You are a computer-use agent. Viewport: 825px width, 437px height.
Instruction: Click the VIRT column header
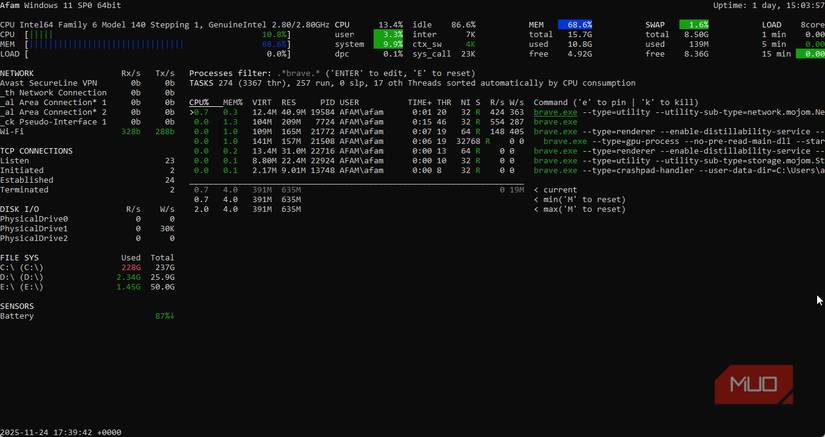point(261,103)
